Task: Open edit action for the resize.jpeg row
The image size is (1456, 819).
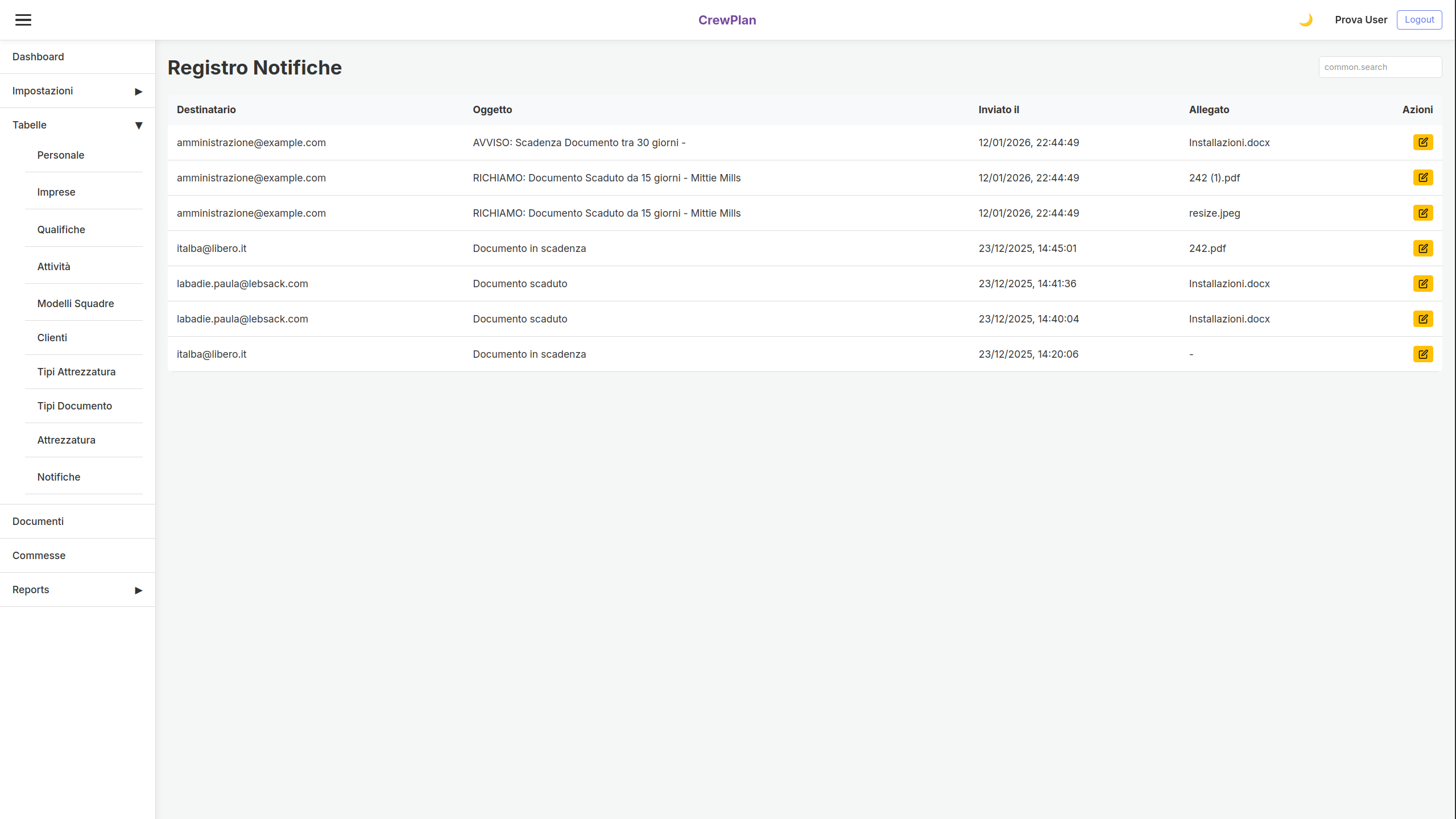Action: [1422, 213]
